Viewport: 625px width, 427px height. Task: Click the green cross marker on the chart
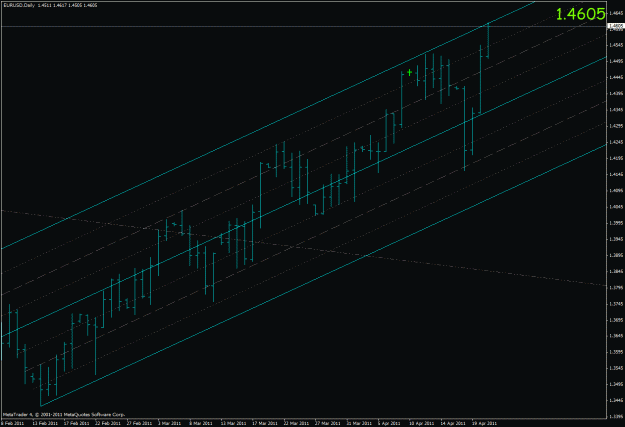click(x=409, y=72)
